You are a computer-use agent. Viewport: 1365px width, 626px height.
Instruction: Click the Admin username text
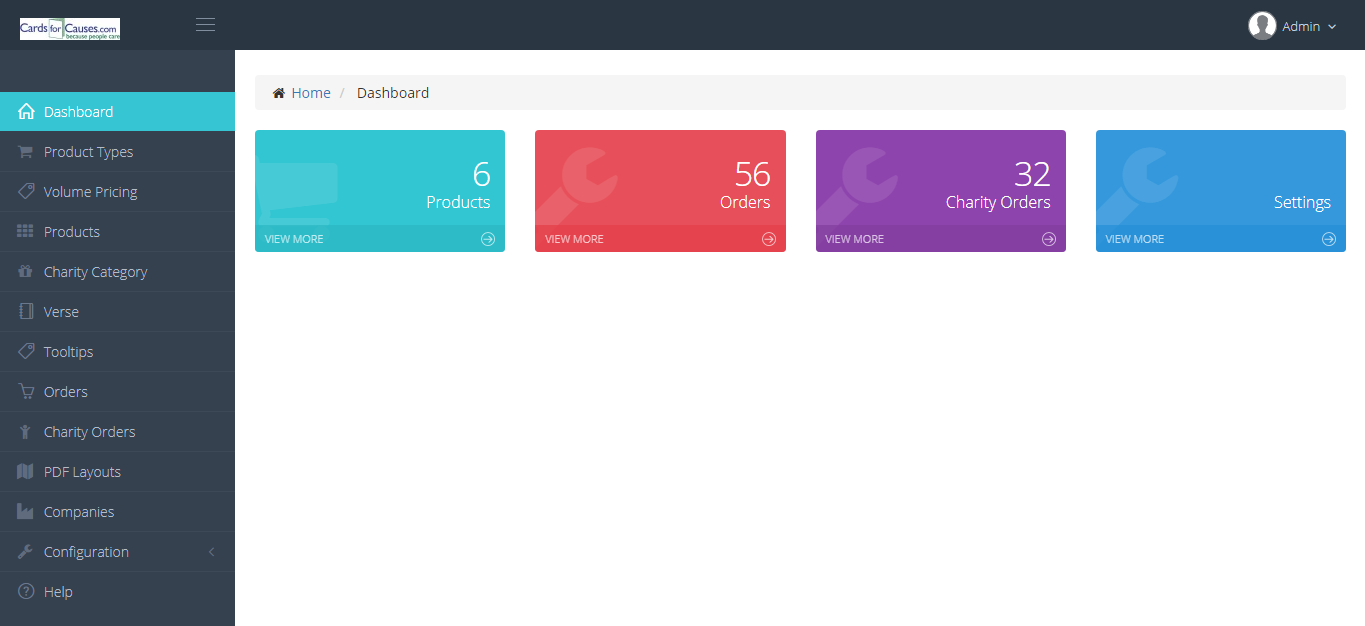point(1301,27)
